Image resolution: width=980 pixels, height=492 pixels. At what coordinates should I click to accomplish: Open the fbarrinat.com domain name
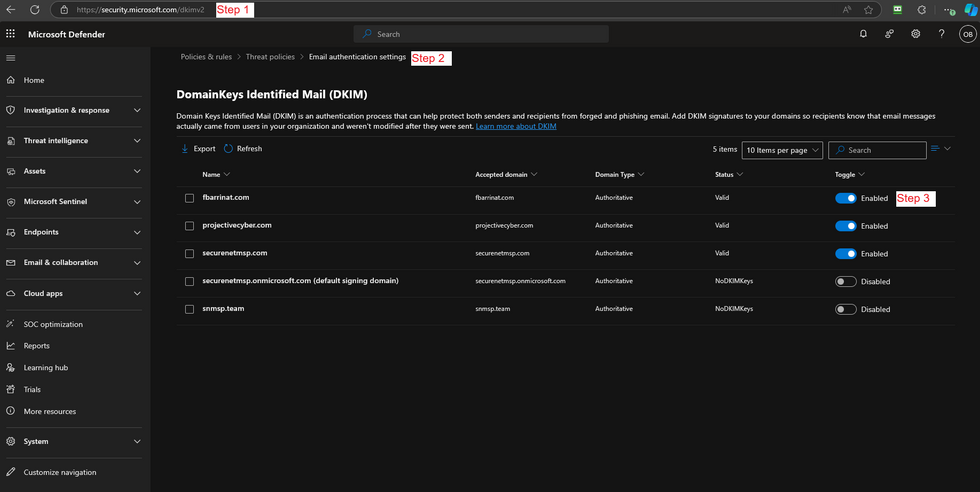click(226, 198)
